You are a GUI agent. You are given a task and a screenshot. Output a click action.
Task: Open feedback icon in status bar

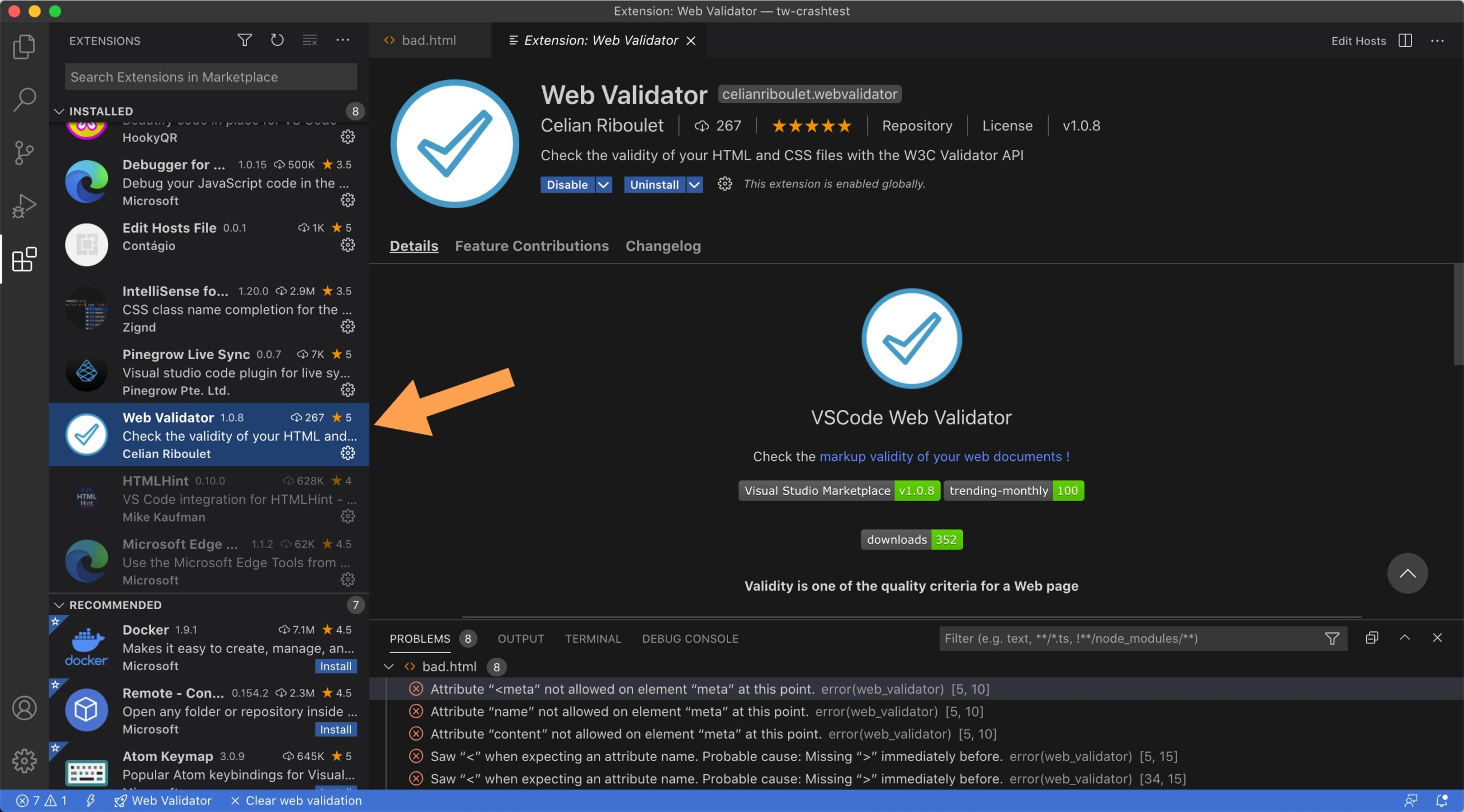1411,801
